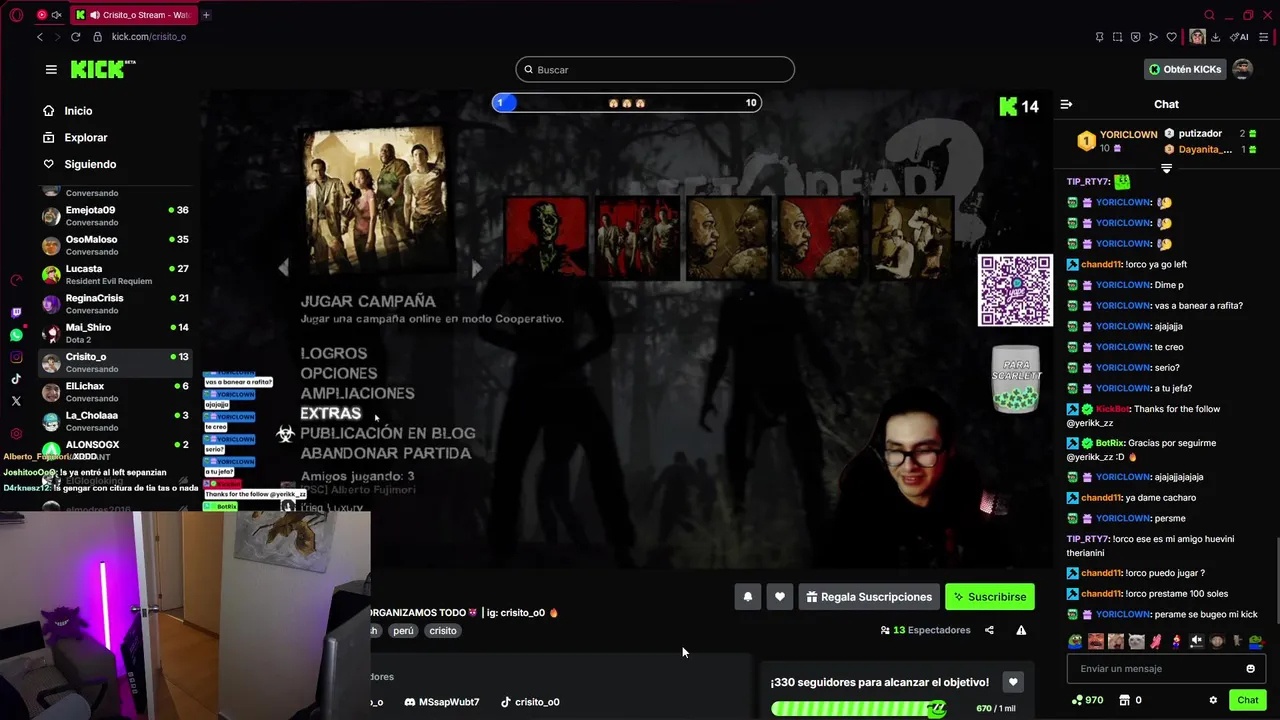Image resolution: width=1280 pixels, height=720 pixels.
Task: Open the Opera easy setup sliders icon
Action: coord(1264,37)
